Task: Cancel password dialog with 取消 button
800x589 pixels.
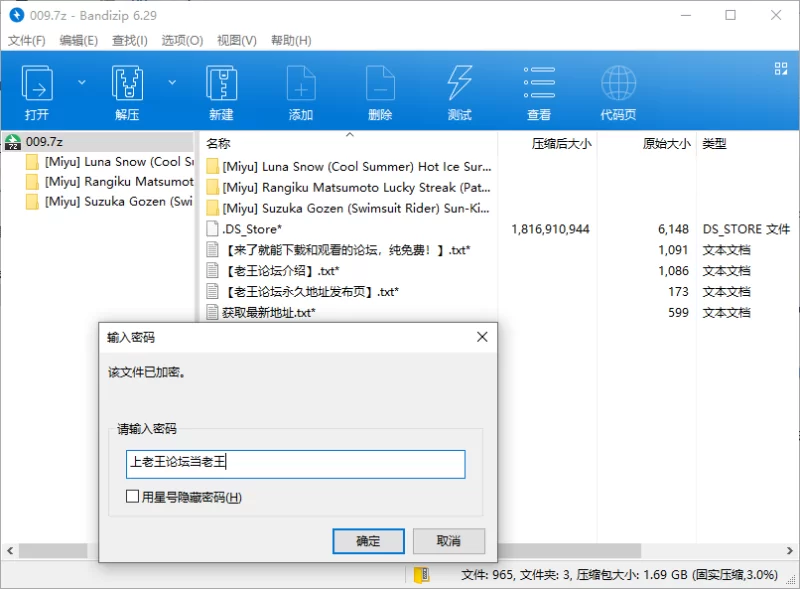Action: [x=448, y=541]
